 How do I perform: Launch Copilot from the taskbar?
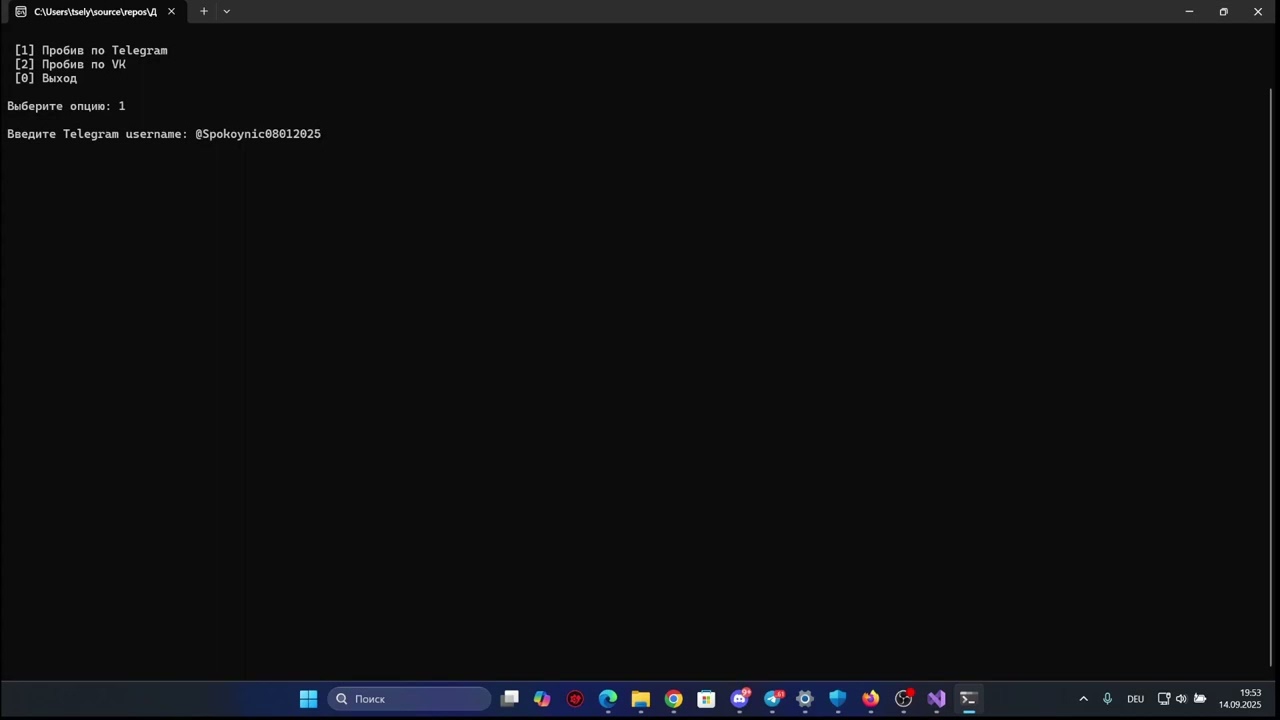point(542,699)
